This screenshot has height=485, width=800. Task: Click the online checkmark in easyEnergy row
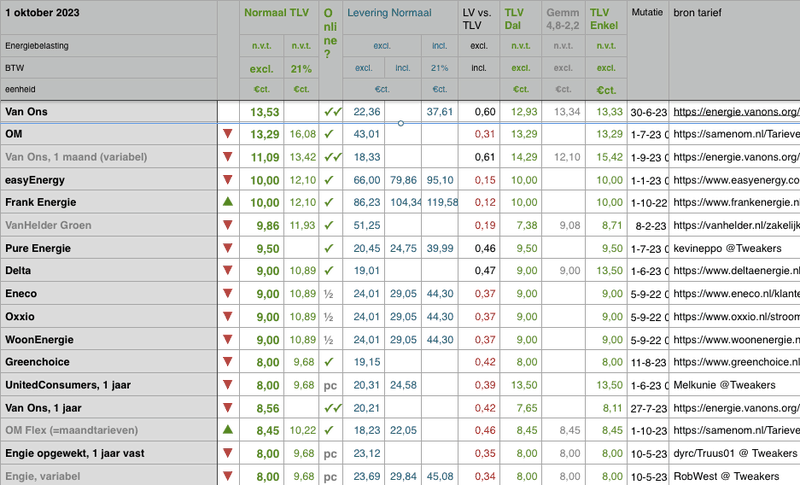tap(329, 180)
